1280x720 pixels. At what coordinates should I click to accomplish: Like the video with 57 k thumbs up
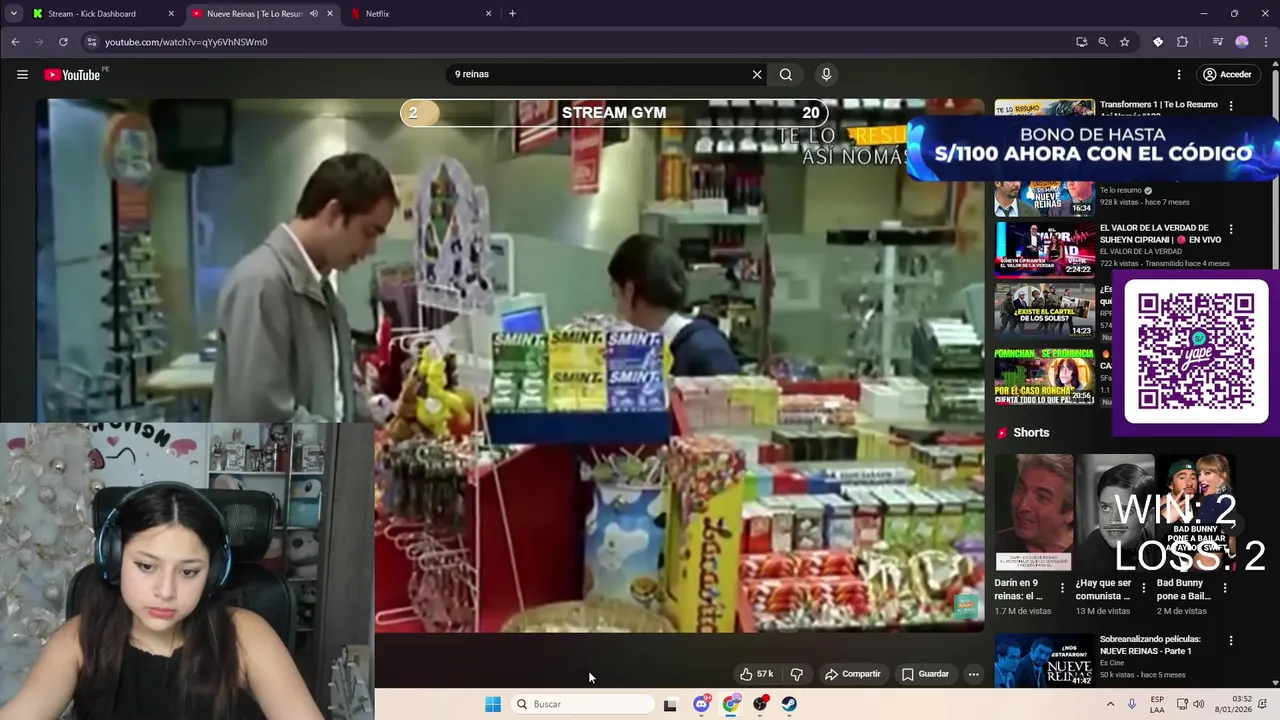tap(756, 674)
